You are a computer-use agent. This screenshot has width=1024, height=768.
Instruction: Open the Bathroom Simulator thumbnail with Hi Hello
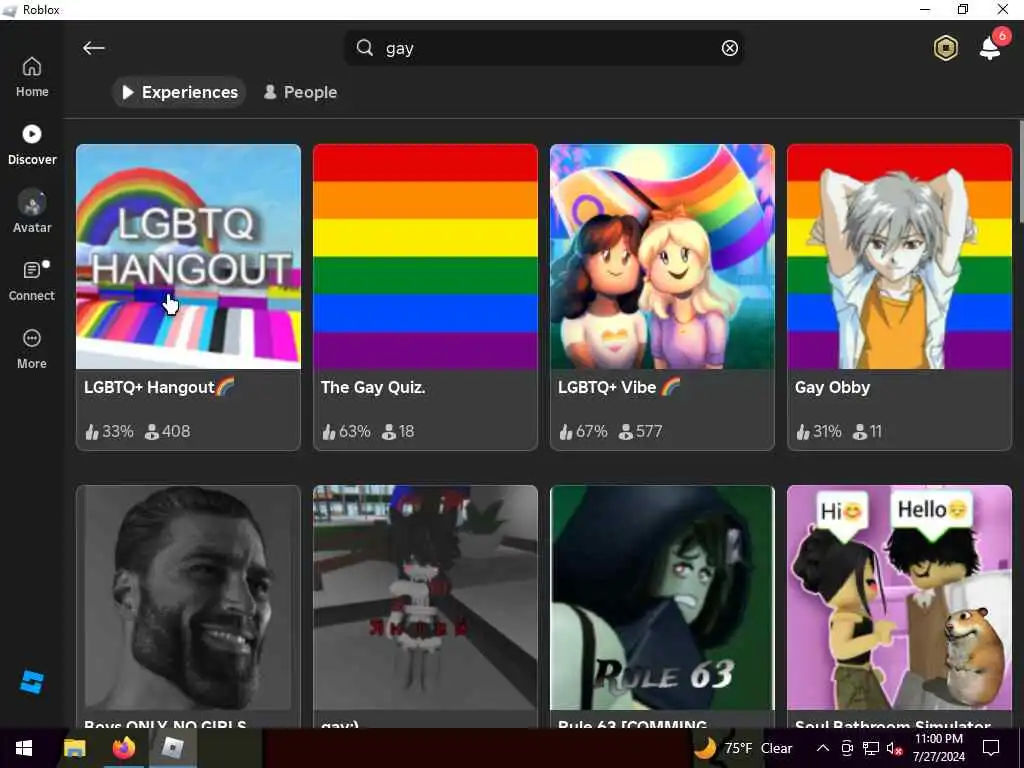point(899,598)
